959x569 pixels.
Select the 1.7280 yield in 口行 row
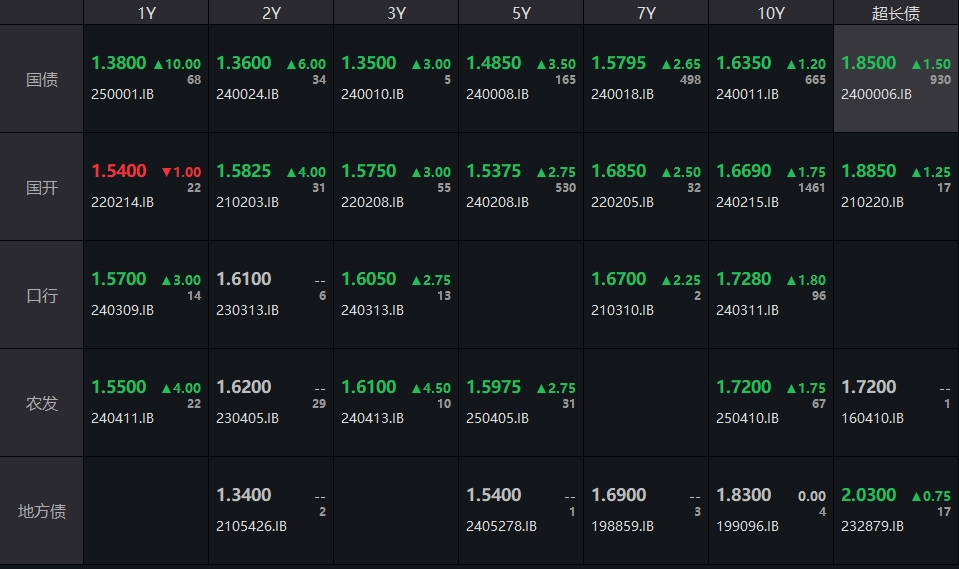point(744,279)
